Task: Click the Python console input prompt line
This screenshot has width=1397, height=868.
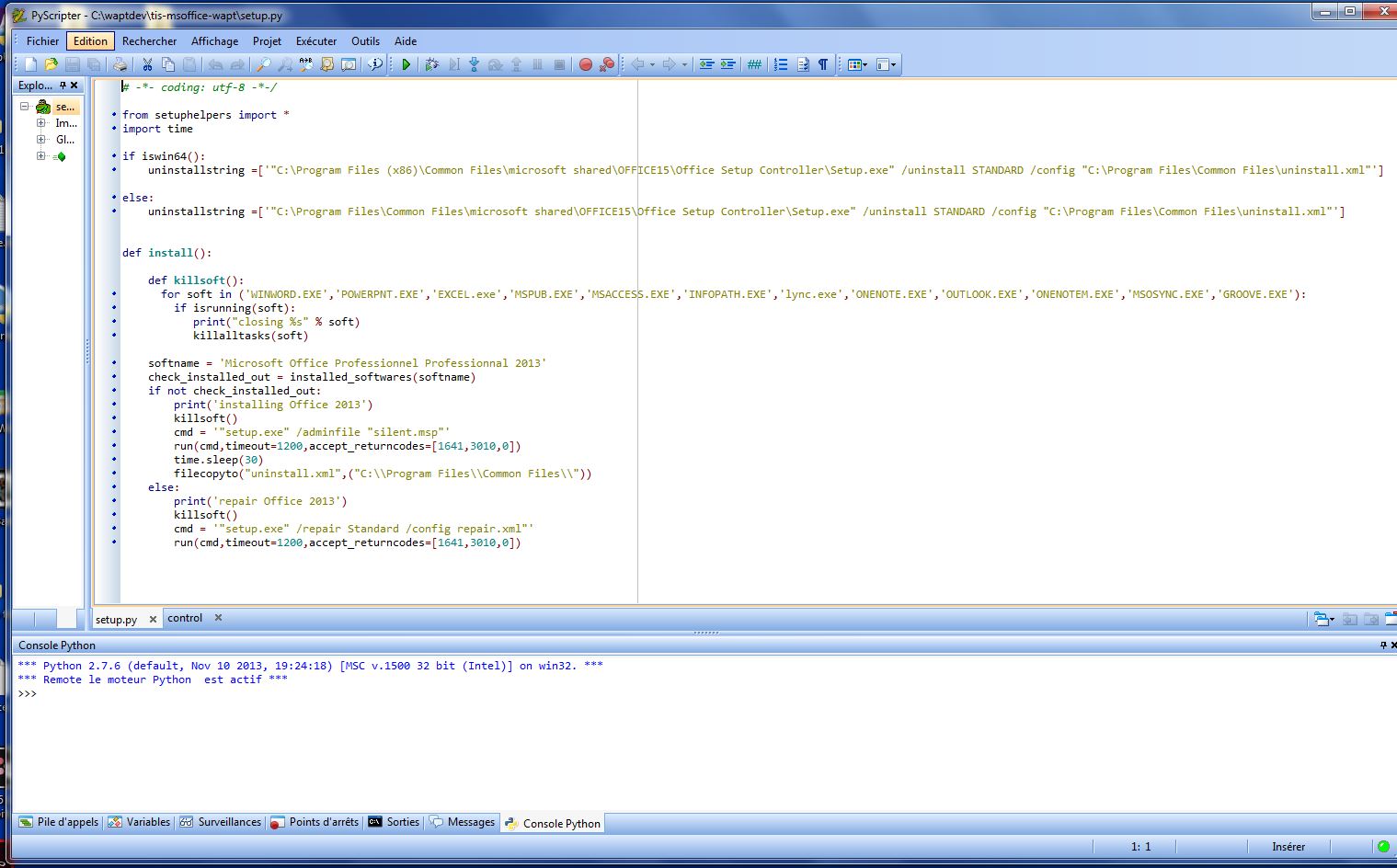Action: coord(704,693)
